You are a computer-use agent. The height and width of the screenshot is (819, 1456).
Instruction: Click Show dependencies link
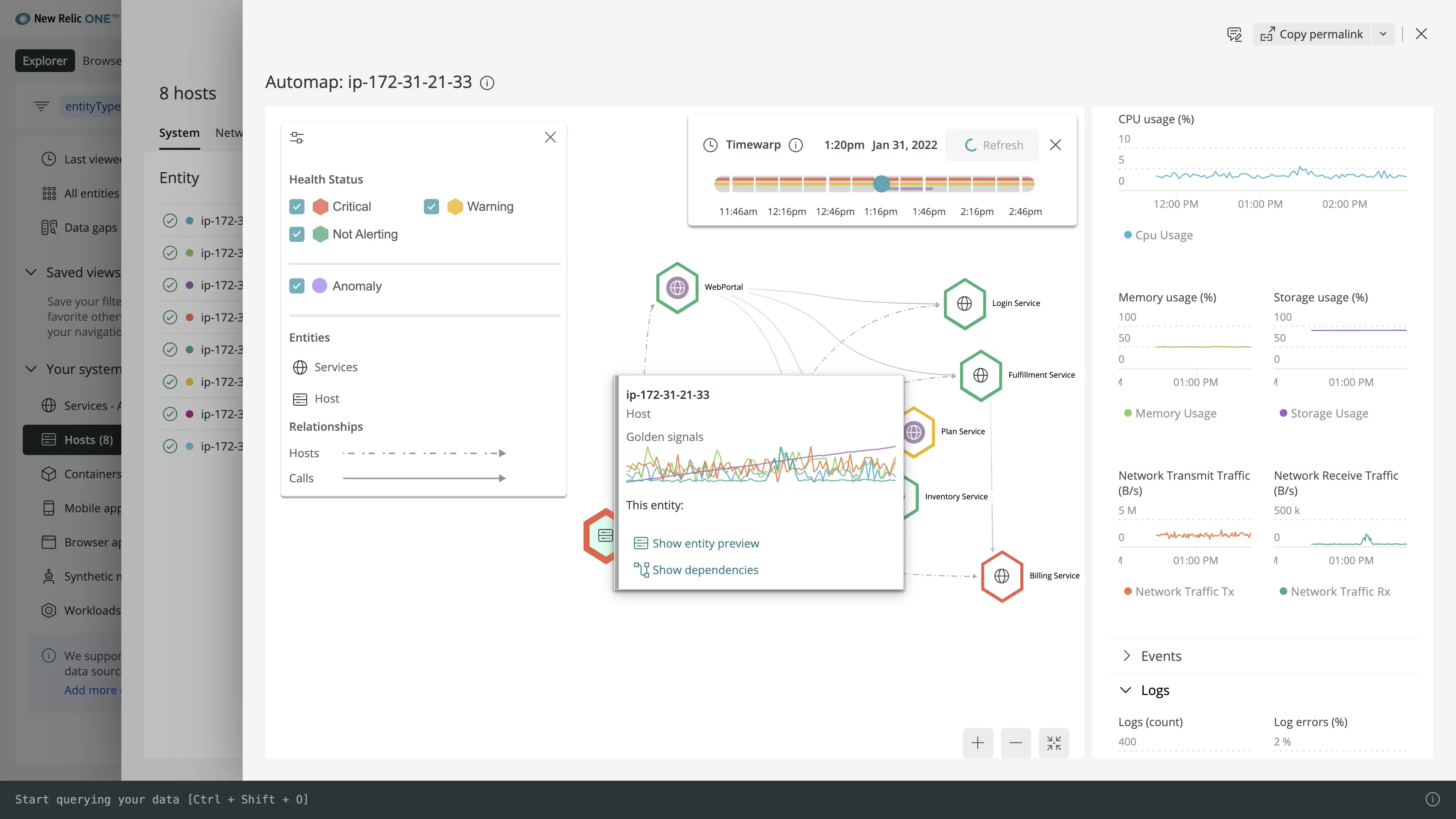click(x=697, y=570)
